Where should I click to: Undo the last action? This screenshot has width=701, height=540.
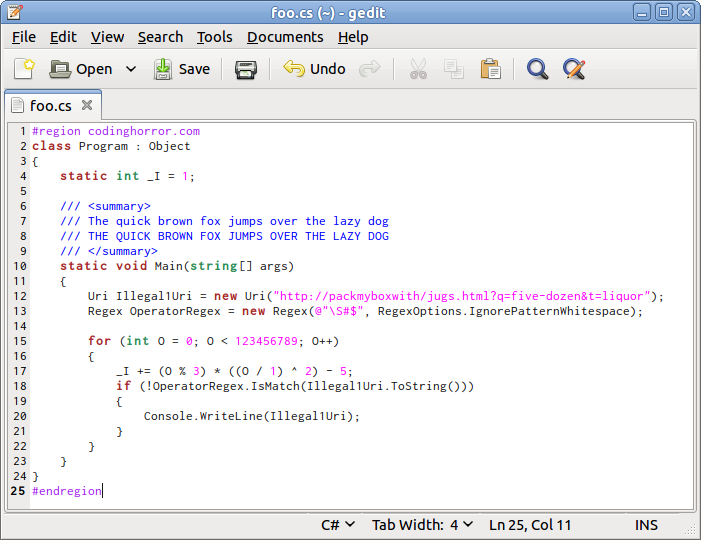[x=314, y=69]
